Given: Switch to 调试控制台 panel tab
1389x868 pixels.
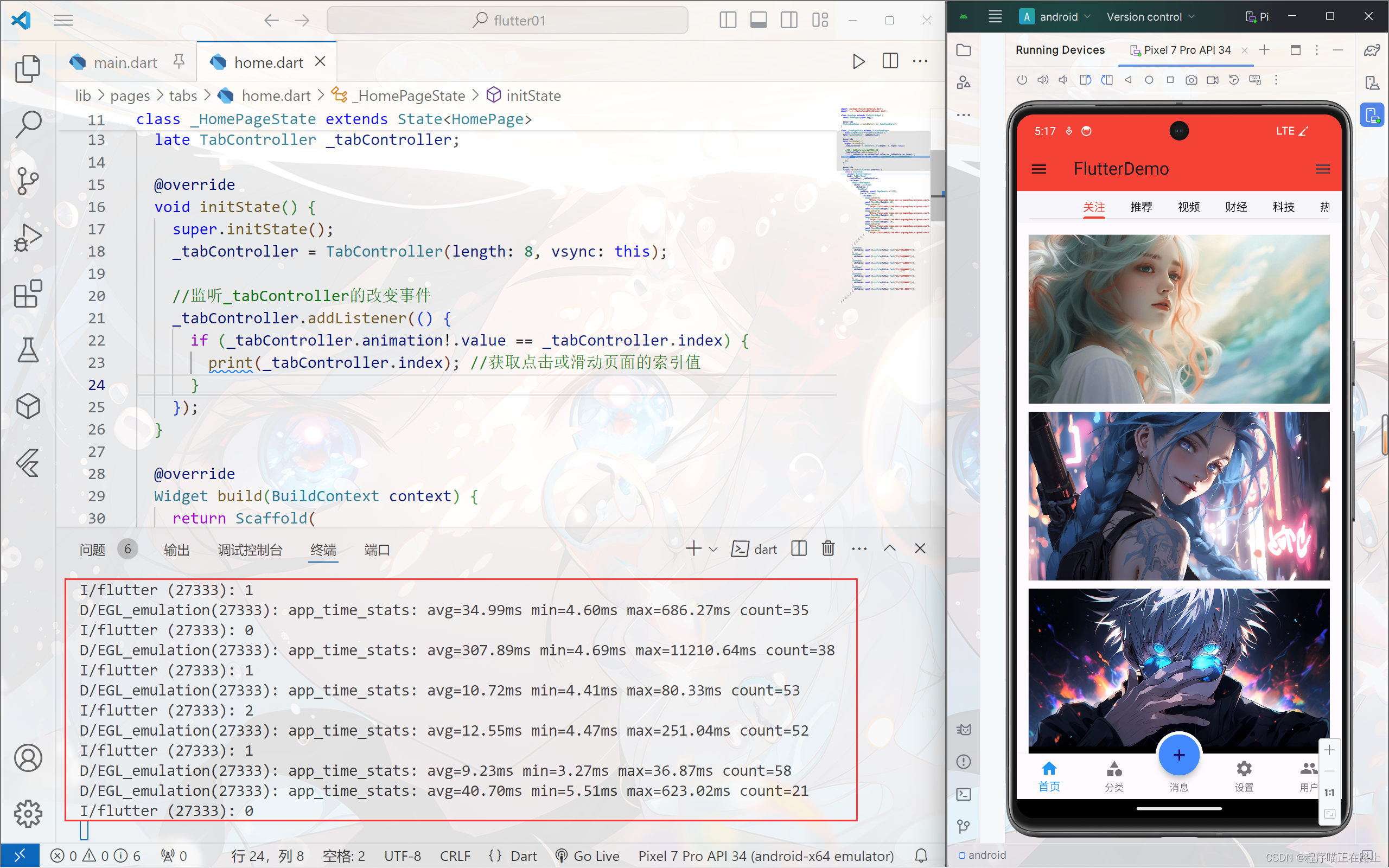Looking at the screenshot, I should pyautogui.click(x=250, y=550).
